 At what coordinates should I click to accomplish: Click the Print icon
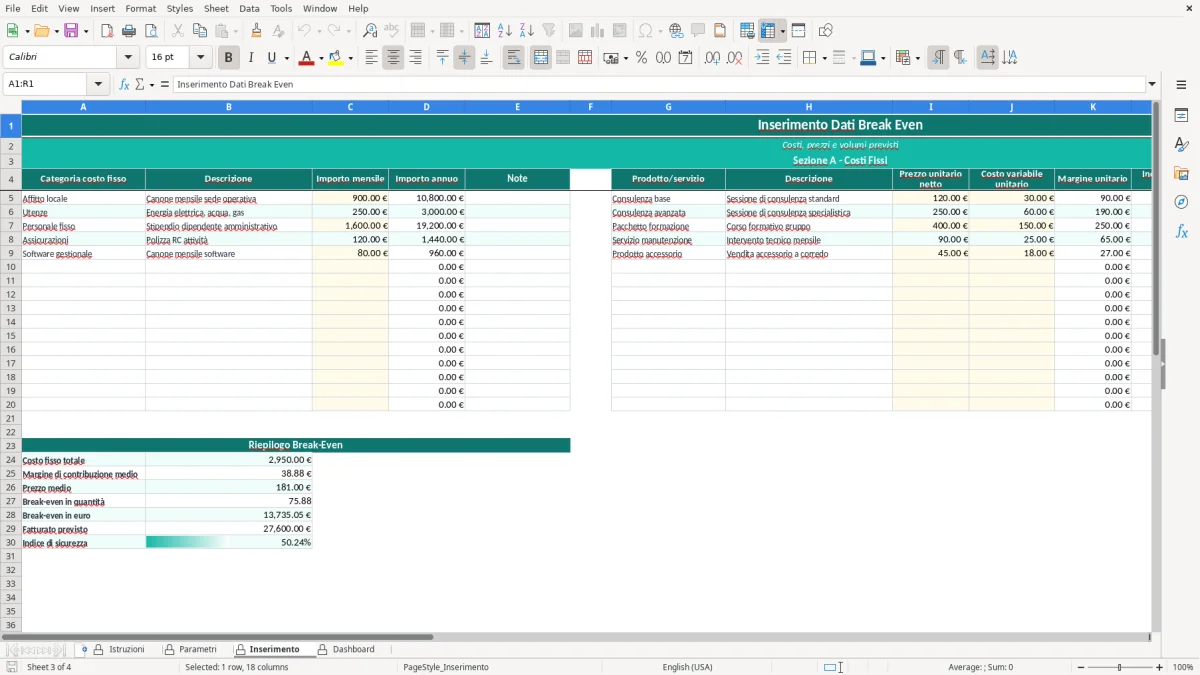click(129, 31)
